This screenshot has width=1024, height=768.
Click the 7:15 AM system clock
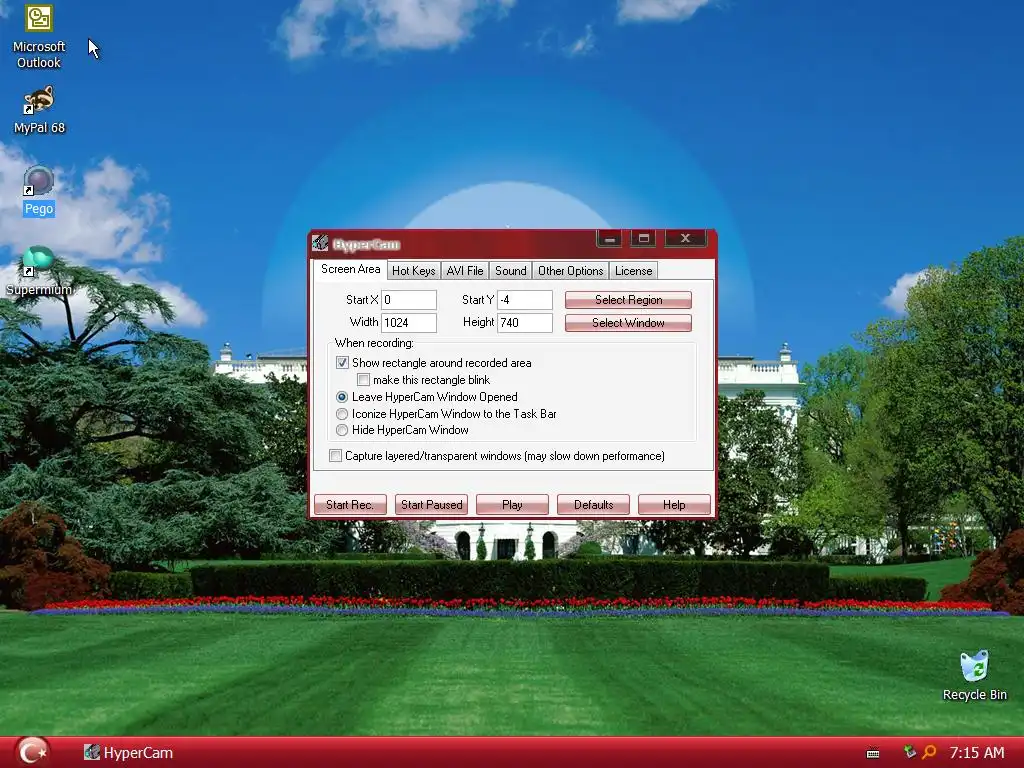click(x=976, y=752)
